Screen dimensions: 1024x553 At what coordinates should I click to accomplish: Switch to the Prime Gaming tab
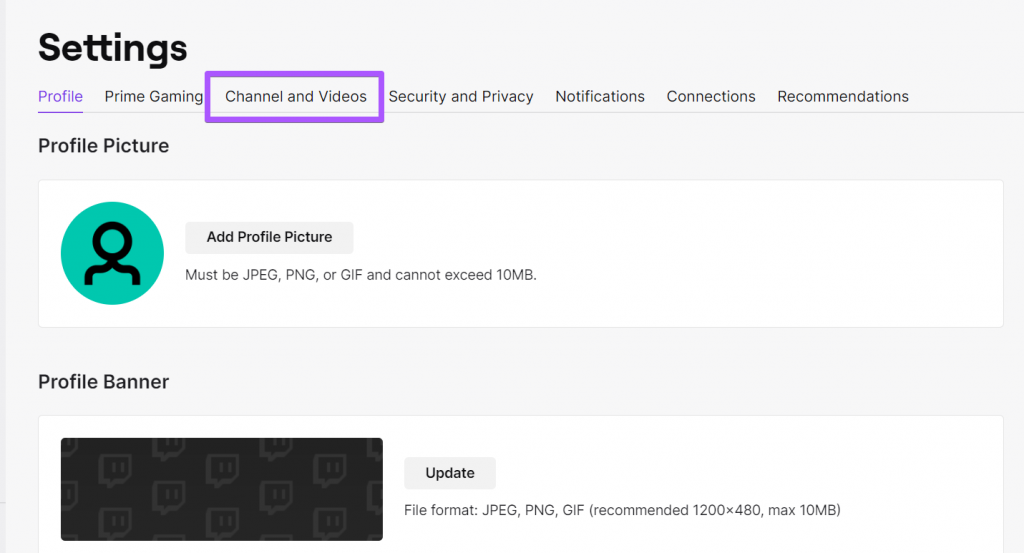coord(153,97)
